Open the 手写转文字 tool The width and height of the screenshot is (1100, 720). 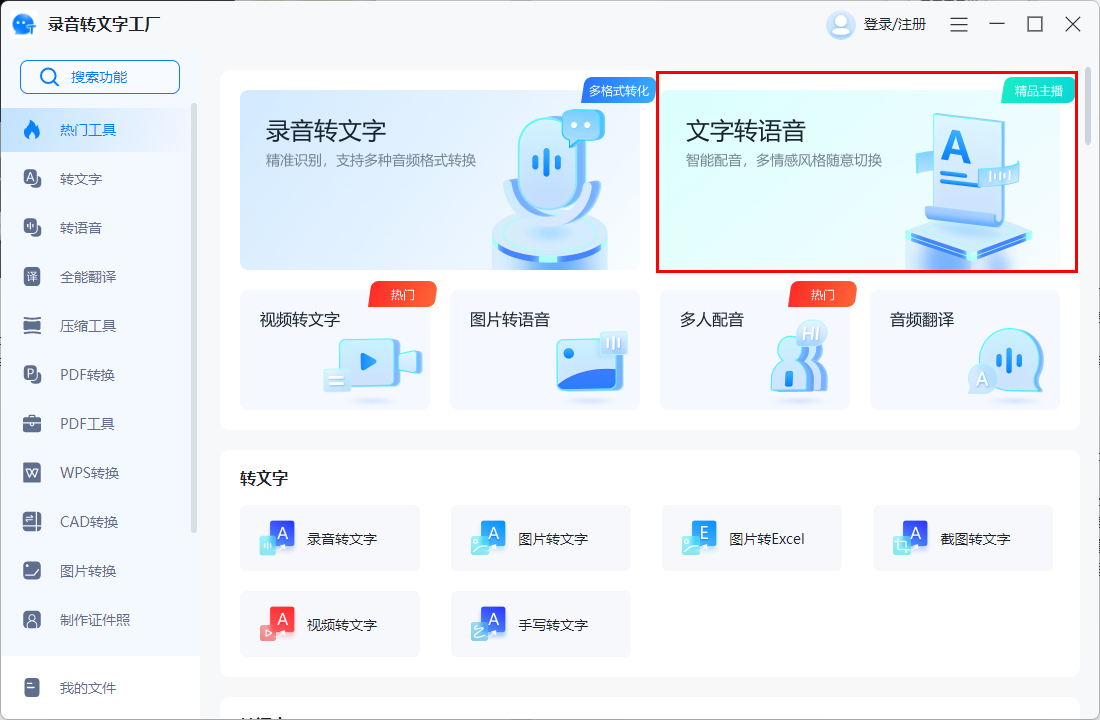coord(540,624)
